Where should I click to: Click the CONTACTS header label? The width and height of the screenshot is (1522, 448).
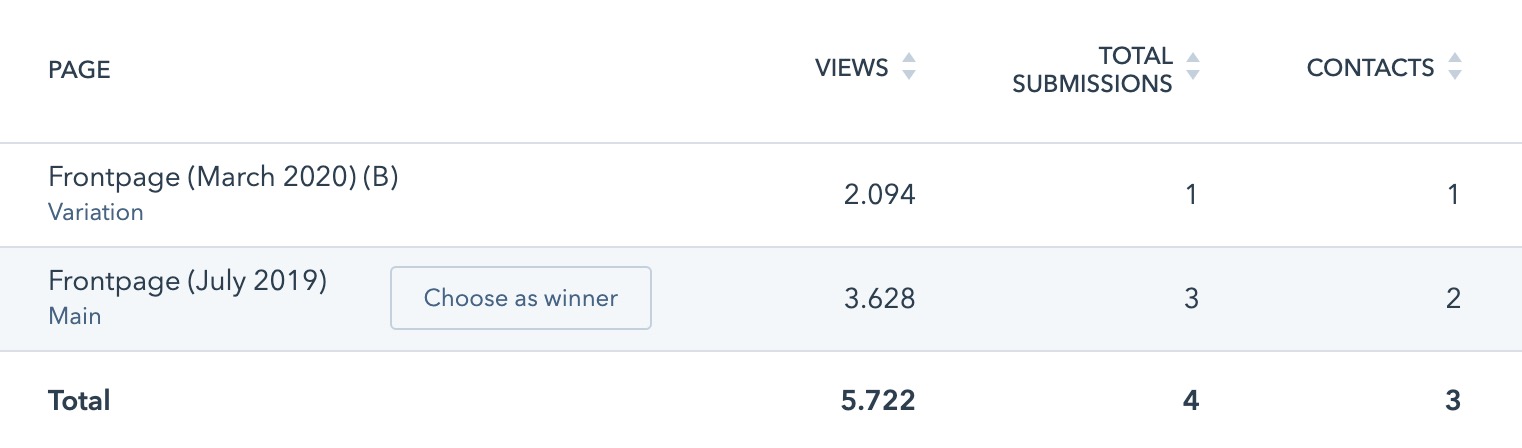tap(1370, 68)
